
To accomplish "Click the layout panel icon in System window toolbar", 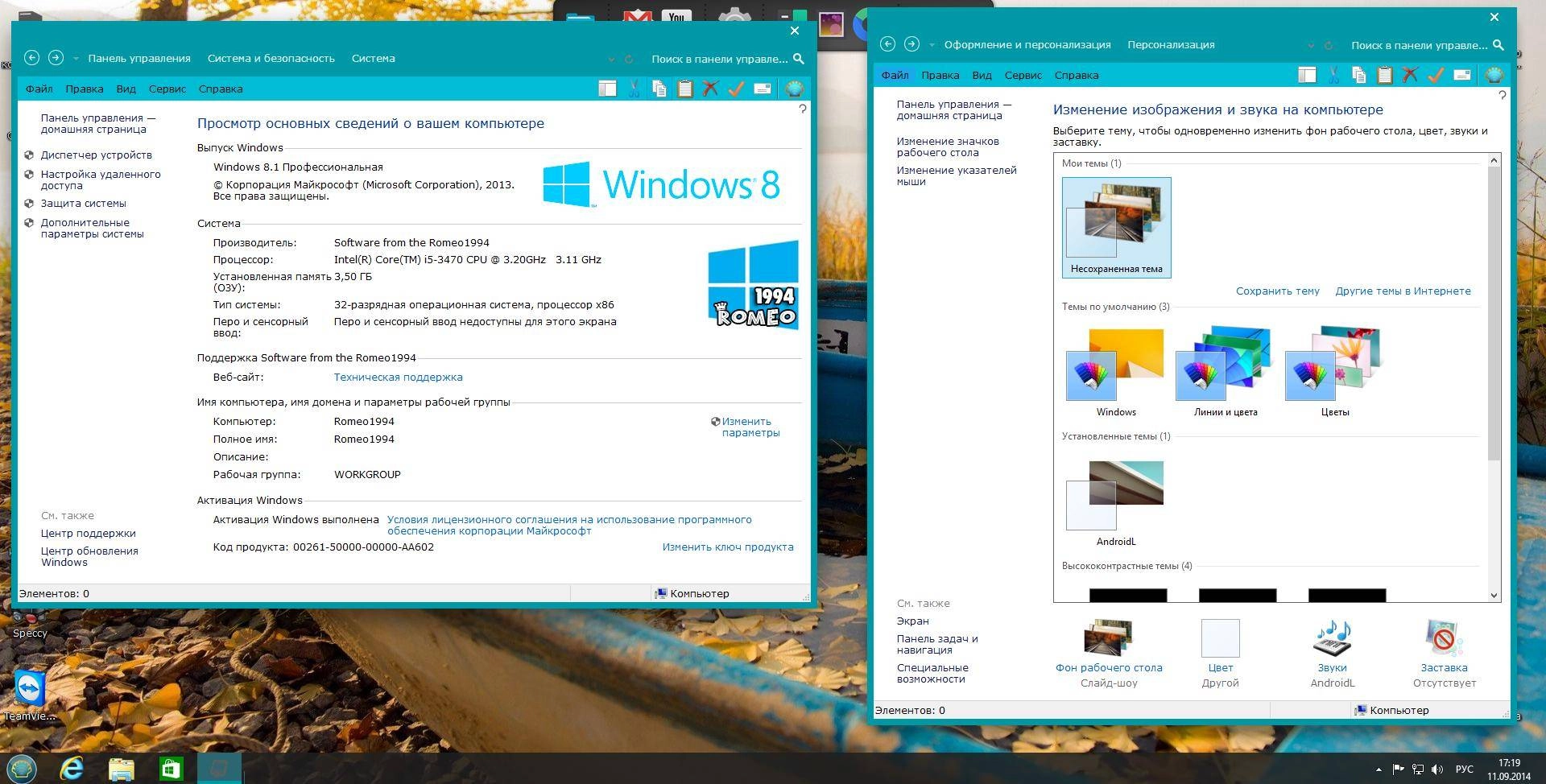I will [607, 89].
